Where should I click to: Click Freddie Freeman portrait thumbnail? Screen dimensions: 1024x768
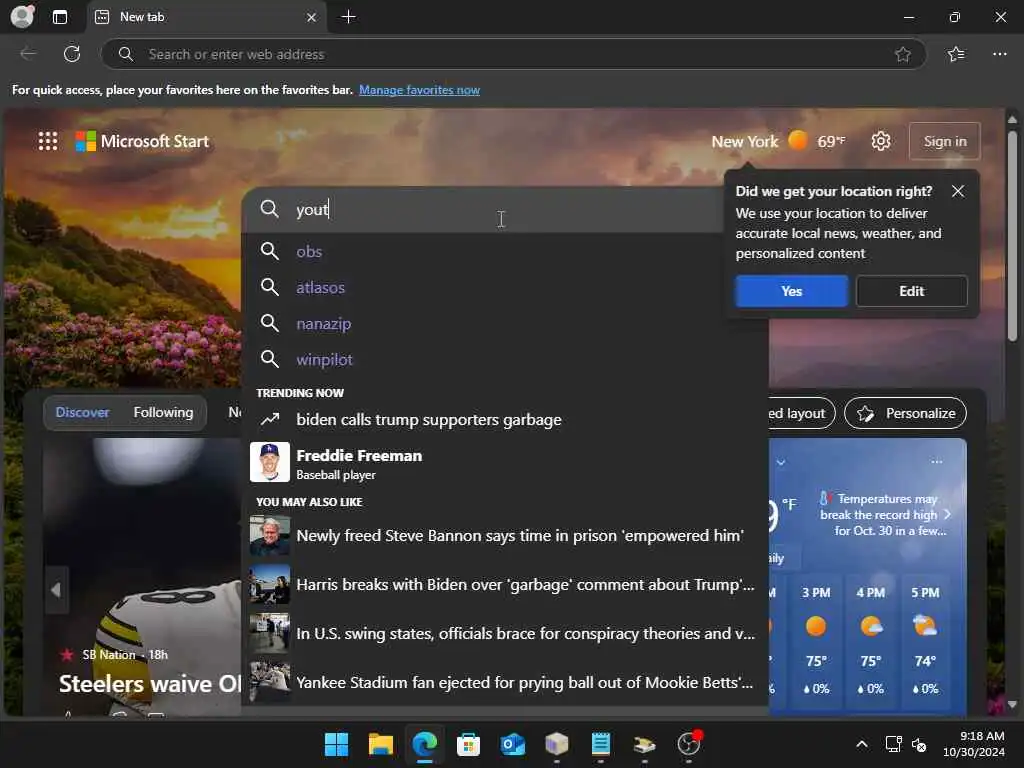click(x=270, y=462)
